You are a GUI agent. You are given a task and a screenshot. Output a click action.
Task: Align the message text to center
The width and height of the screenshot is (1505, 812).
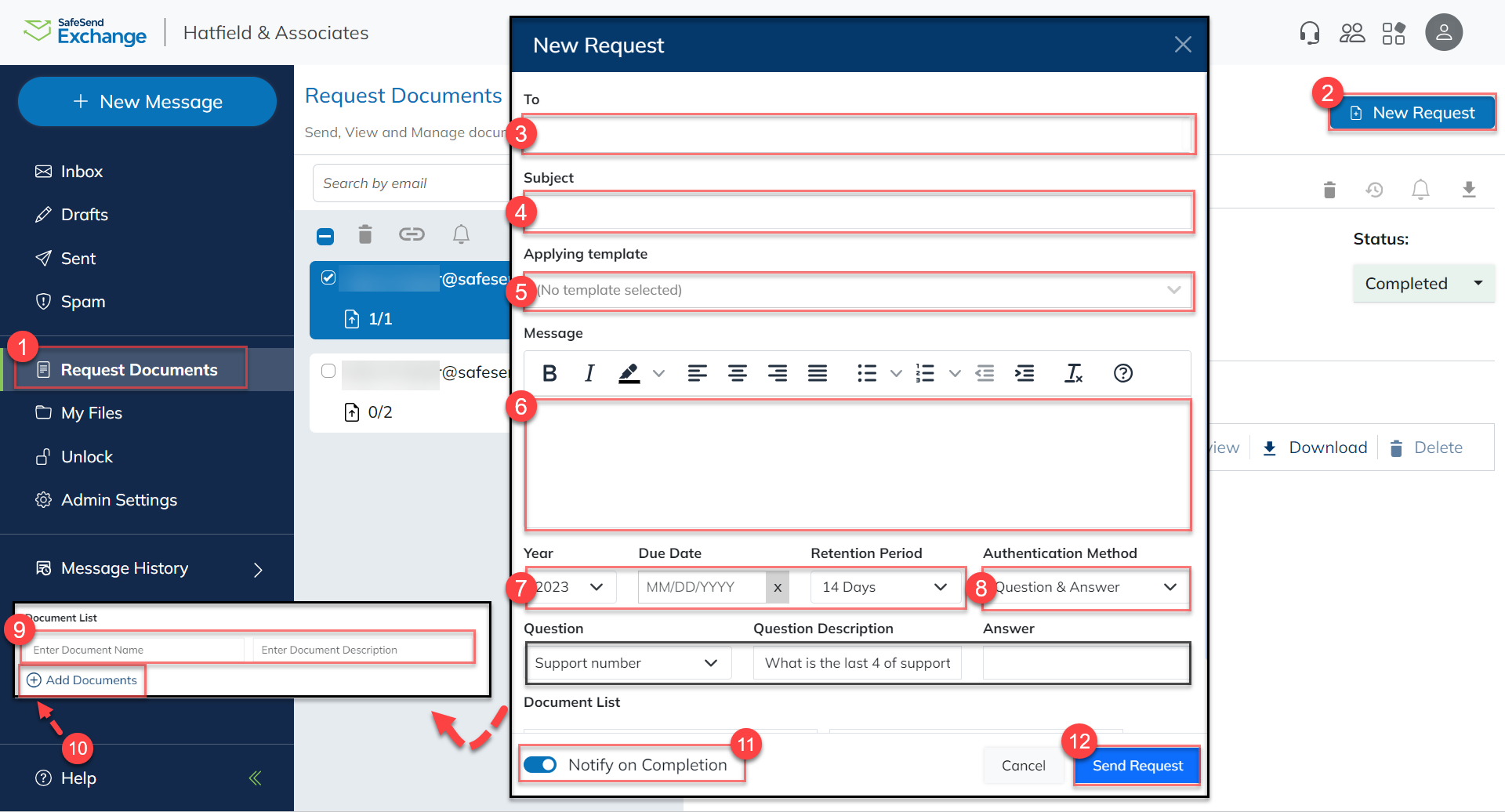(x=738, y=373)
